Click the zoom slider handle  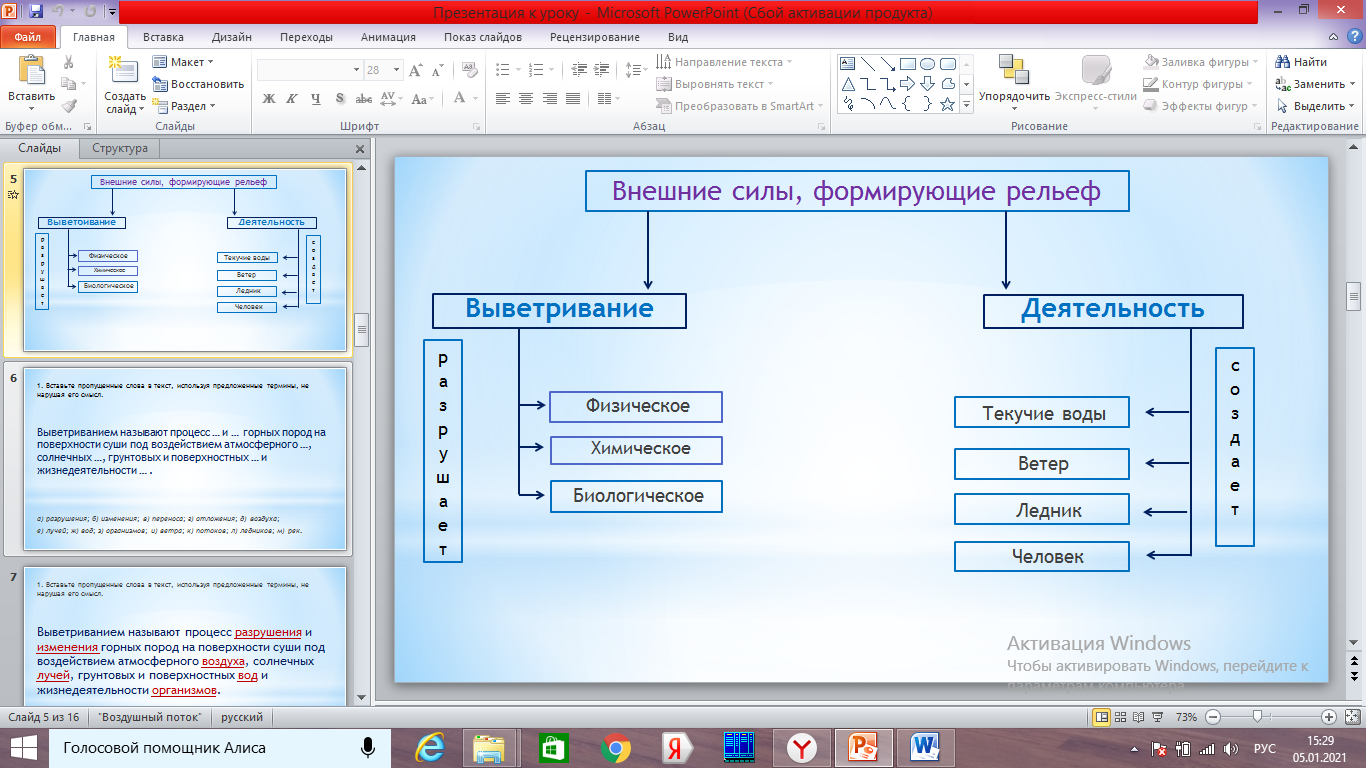click(1256, 717)
